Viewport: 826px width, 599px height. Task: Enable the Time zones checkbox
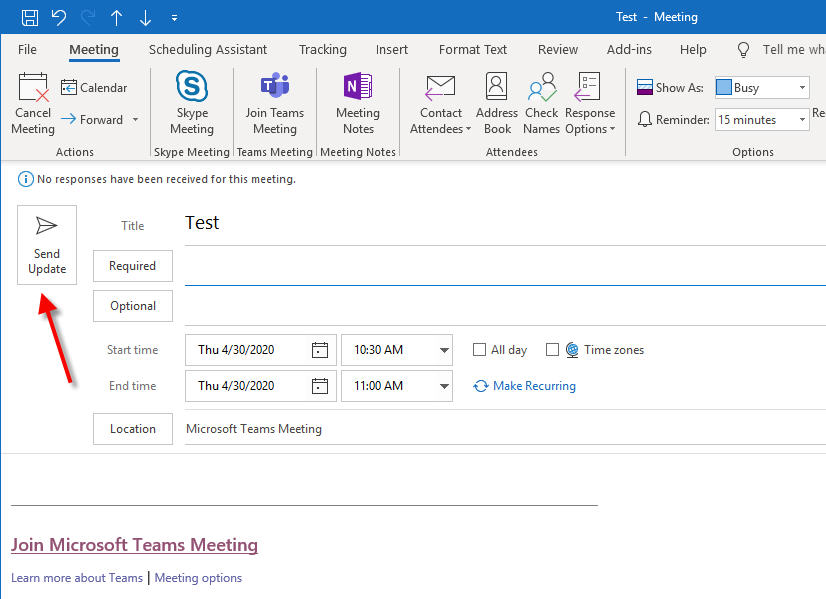(553, 349)
